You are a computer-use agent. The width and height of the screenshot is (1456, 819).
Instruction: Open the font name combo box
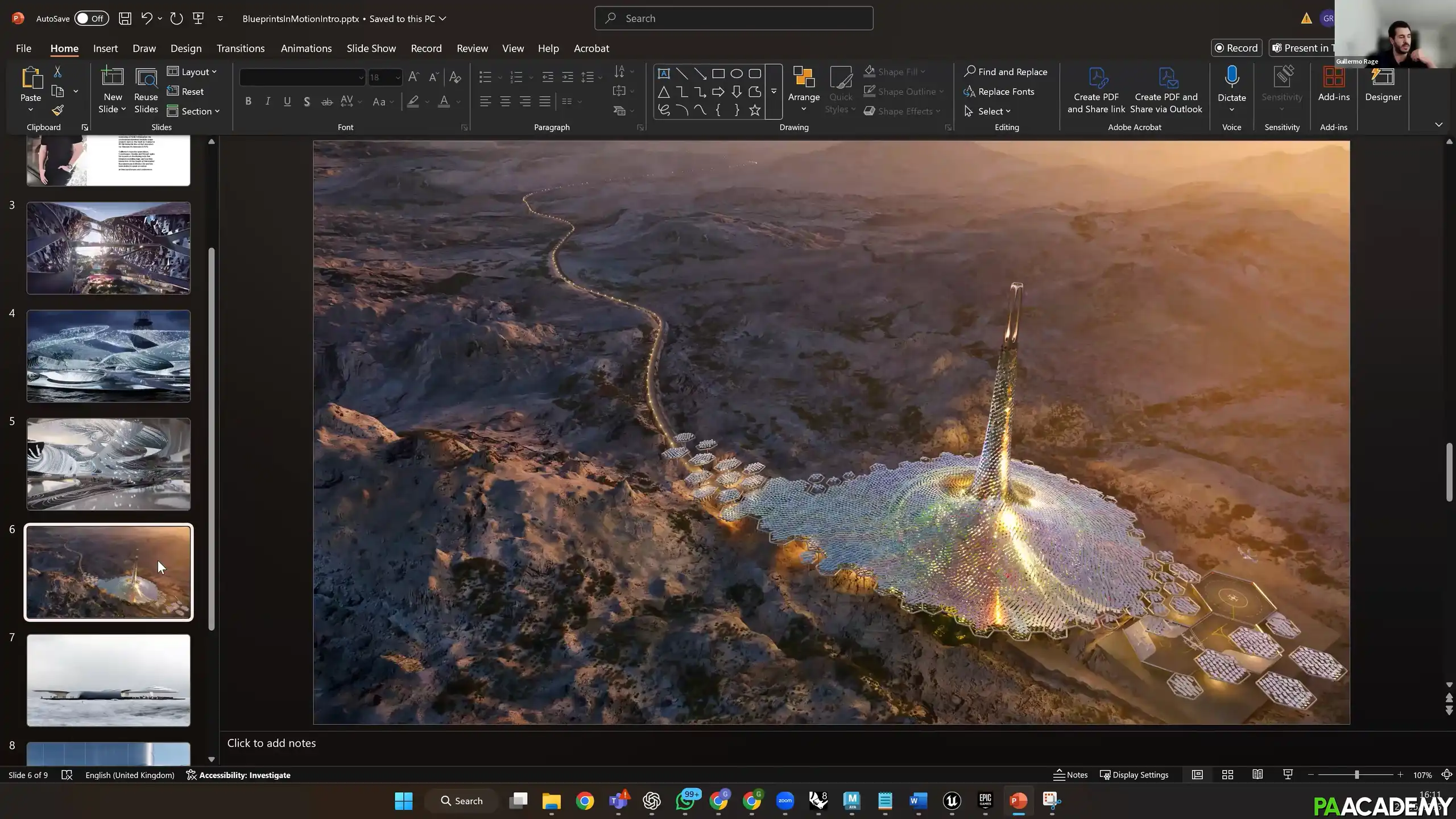302,77
